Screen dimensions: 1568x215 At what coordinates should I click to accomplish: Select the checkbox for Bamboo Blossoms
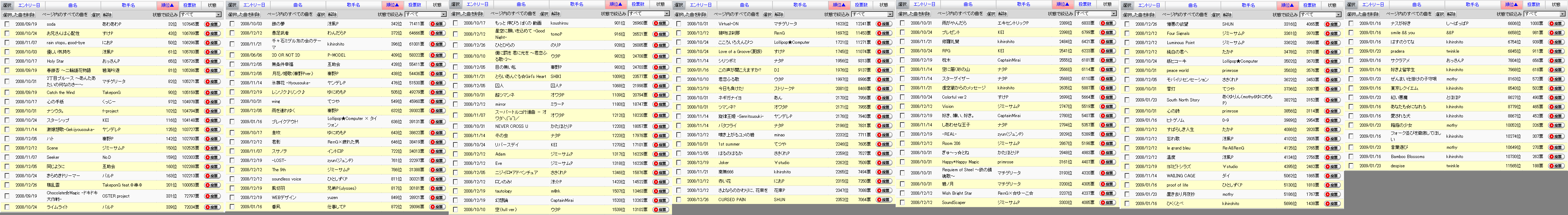point(1351,157)
